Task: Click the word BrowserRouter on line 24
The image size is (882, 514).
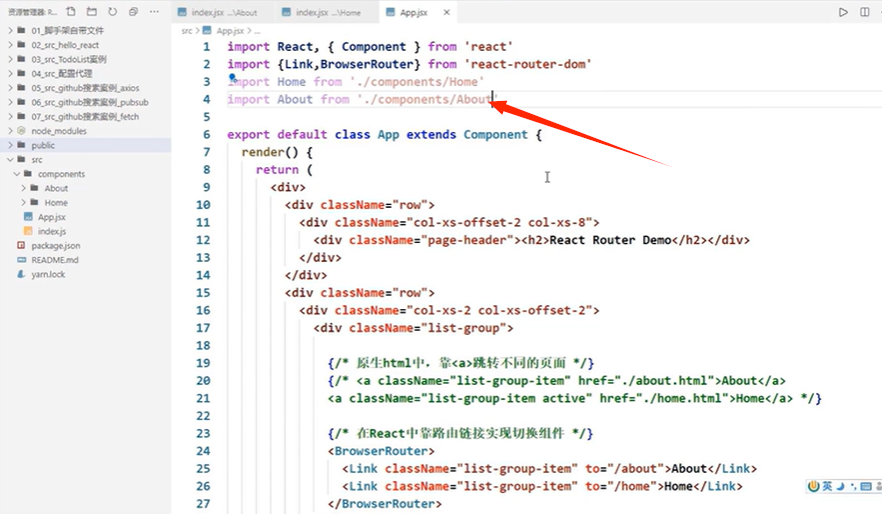Action: pos(381,451)
